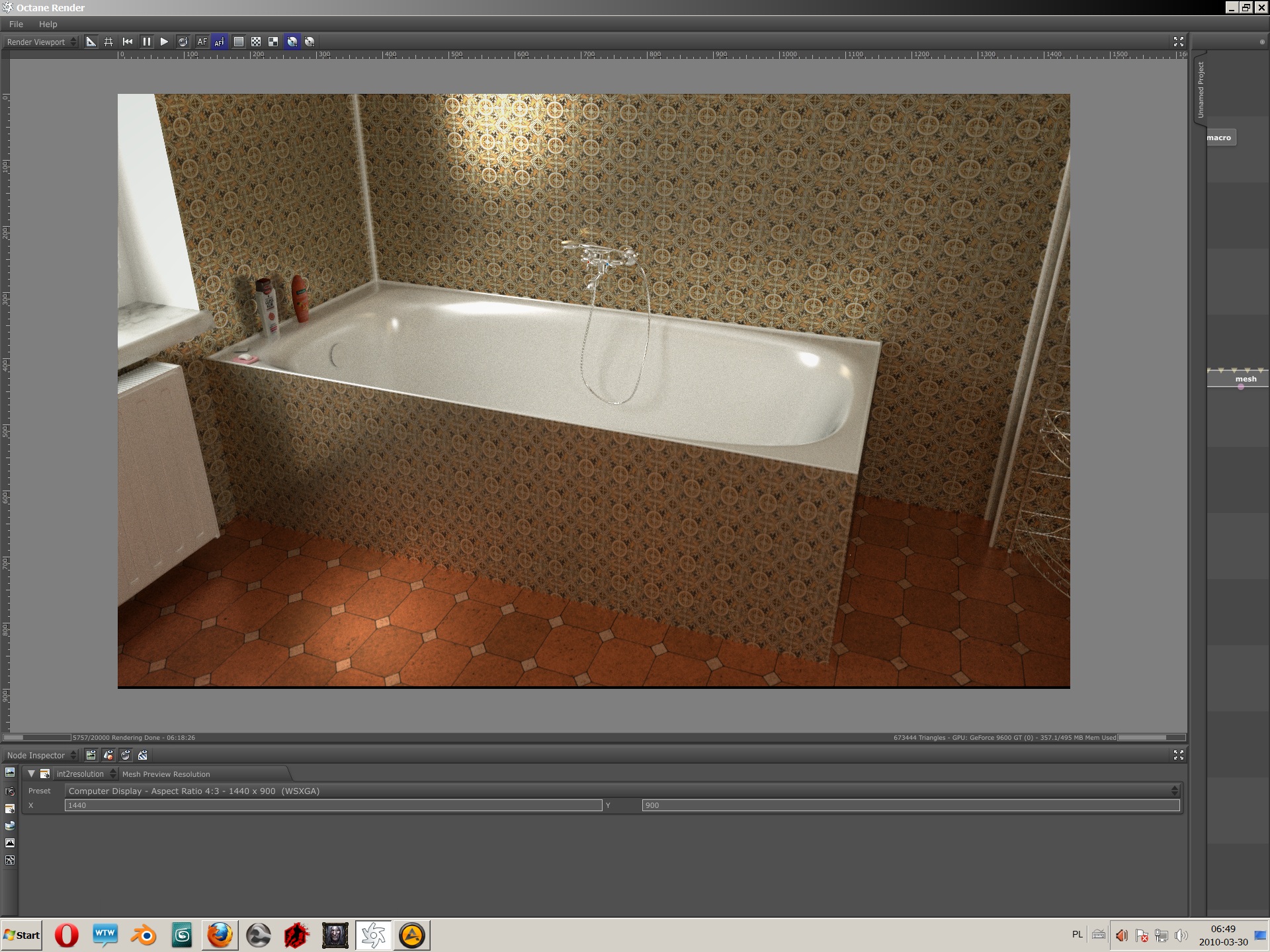Open the WTW messenger taskbar icon
Viewport: 1270px width, 952px height.
[105, 935]
